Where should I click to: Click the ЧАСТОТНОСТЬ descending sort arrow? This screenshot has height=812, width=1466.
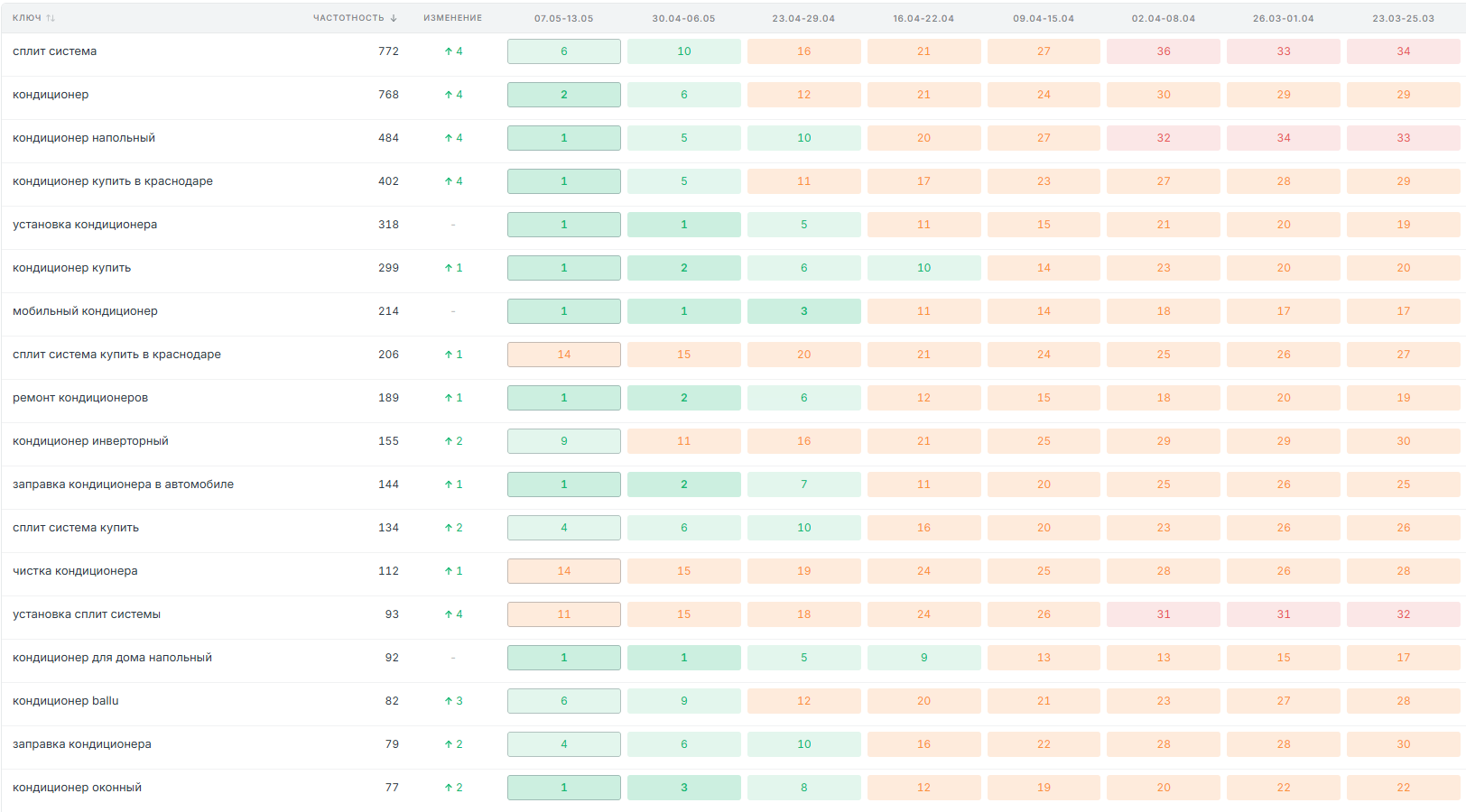pyautogui.click(x=394, y=18)
